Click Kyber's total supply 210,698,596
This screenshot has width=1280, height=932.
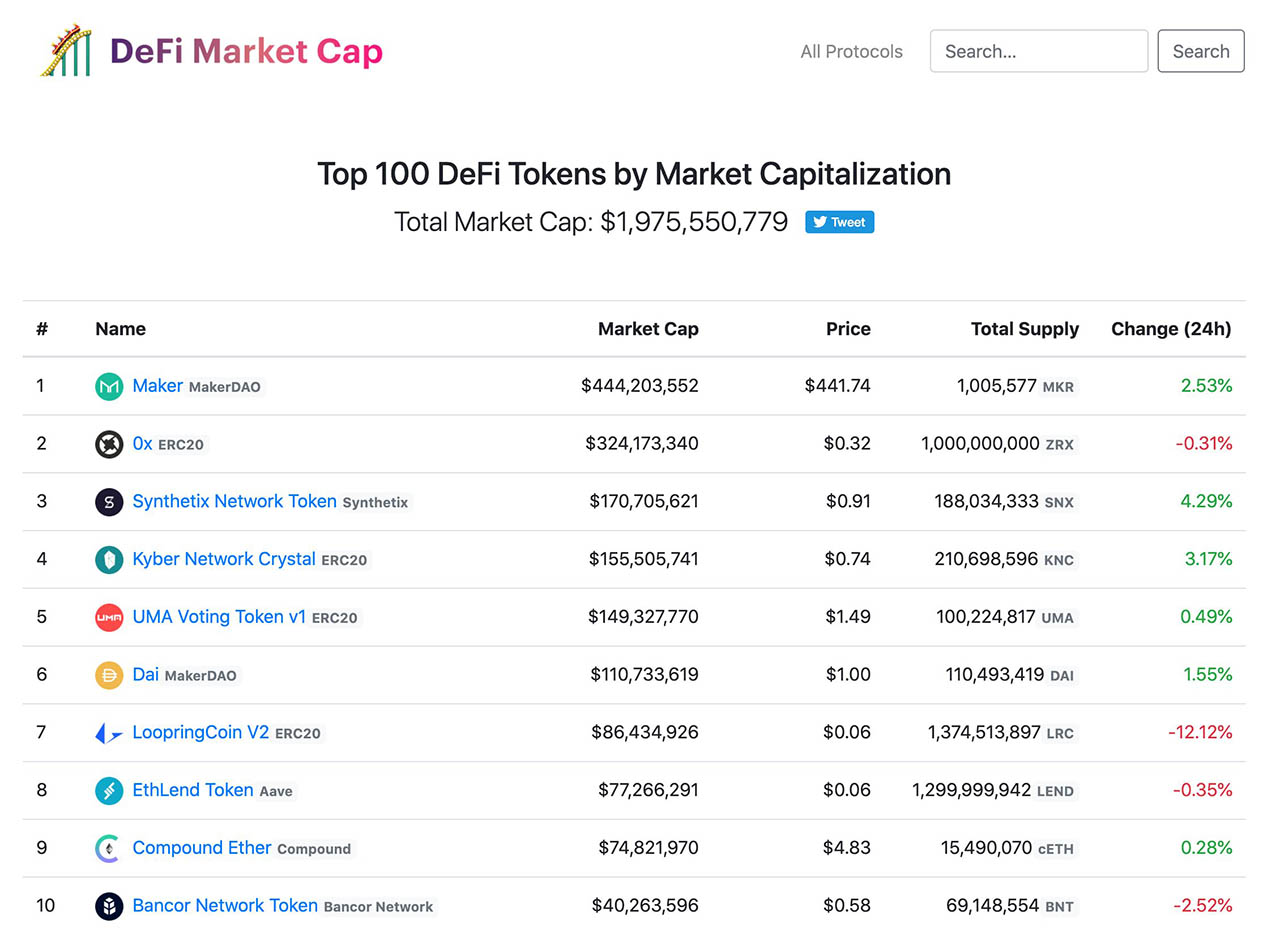987,559
